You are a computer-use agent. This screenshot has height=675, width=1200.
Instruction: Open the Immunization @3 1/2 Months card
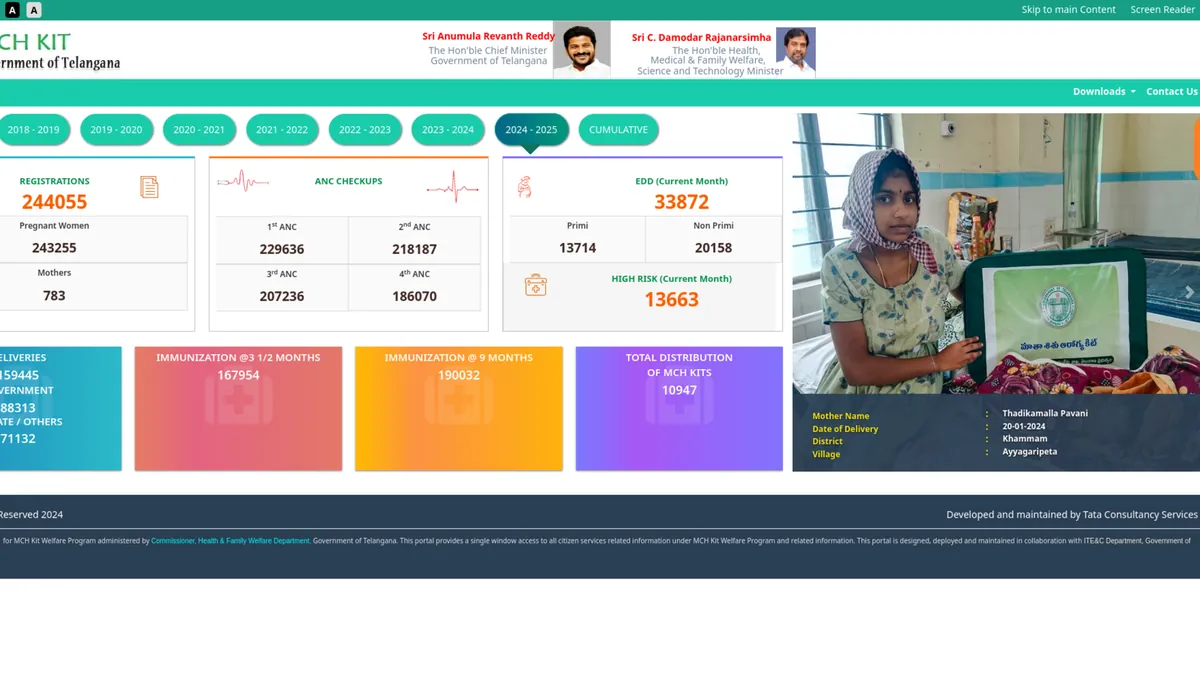click(x=238, y=408)
